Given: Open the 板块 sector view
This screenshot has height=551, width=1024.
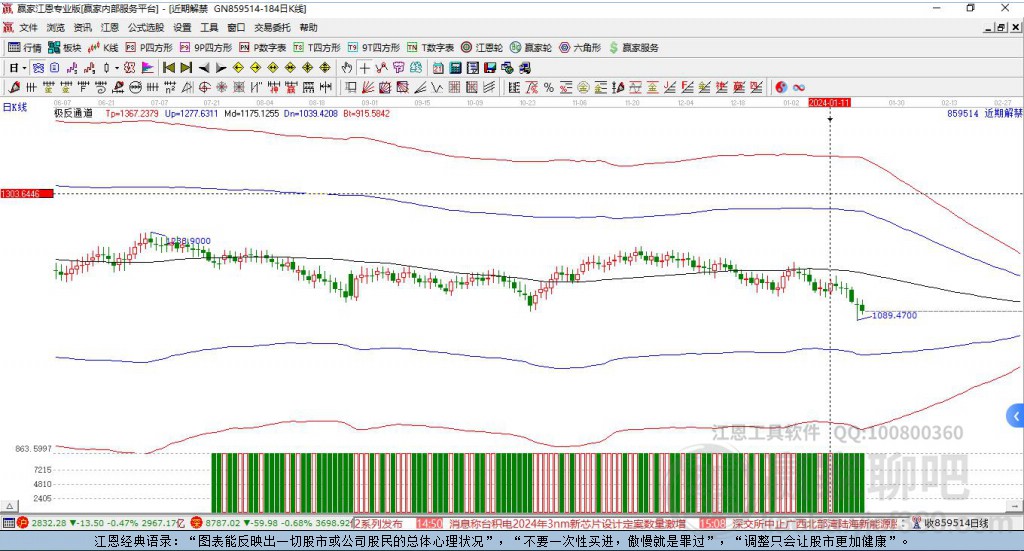Looking at the screenshot, I should click(x=65, y=47).
